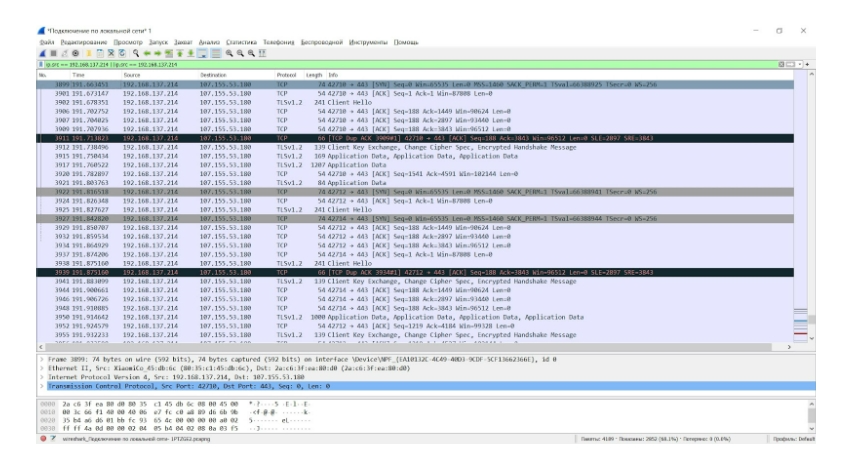Expand the Transmission Control Protocol row
Image resolution: width=851 pixels, height=469 pixels.
[x=42, y=386]
